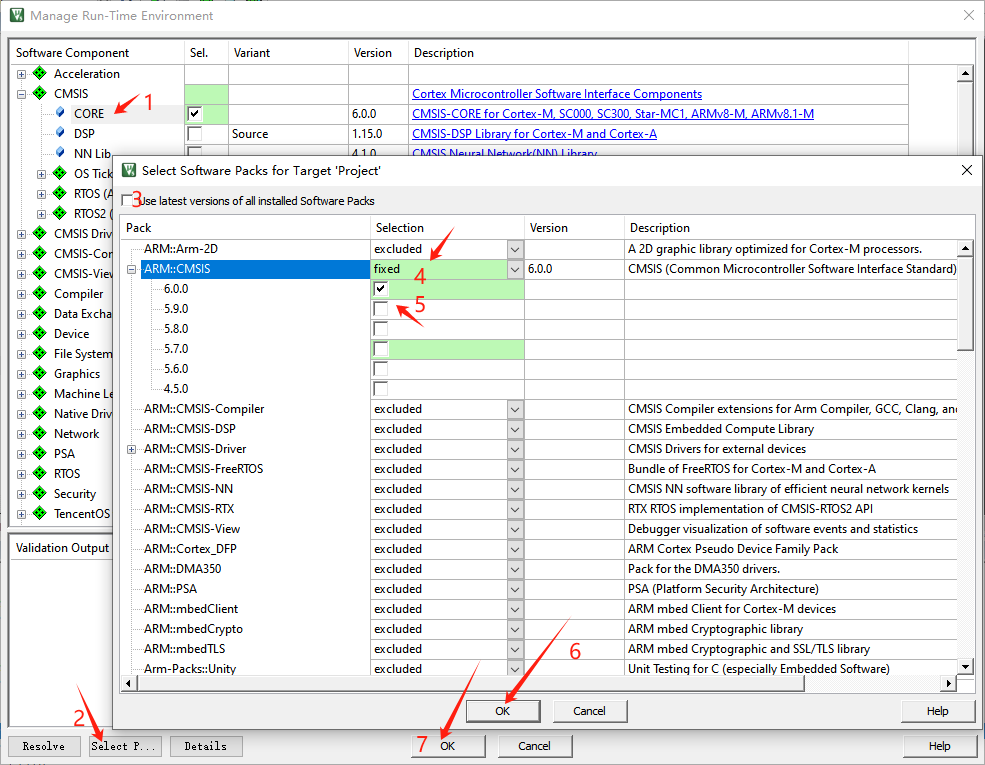Click the Manage Run-Time Environment title icon
The height and width of the screenshot is (765, 985).
17,15
